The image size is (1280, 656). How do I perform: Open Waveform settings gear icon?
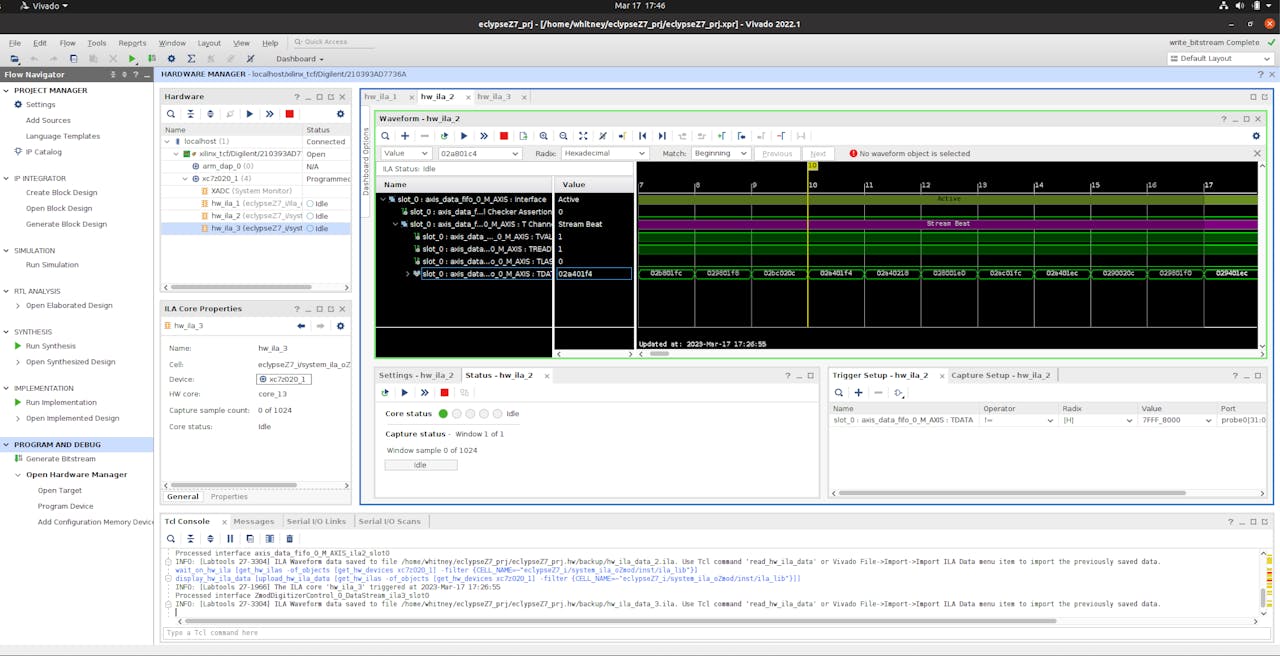tap(1256, 136)
